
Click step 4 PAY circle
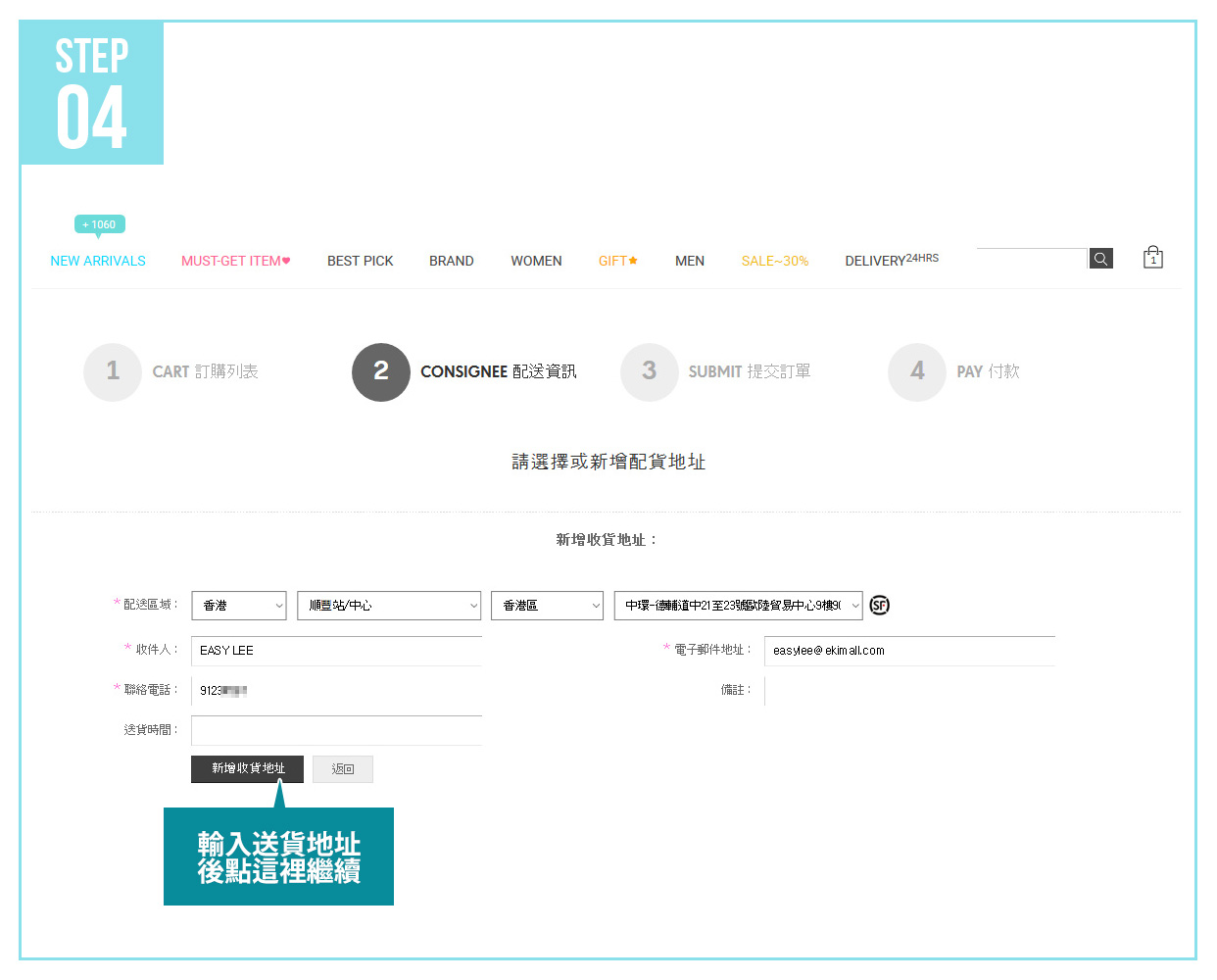point(917,371)
